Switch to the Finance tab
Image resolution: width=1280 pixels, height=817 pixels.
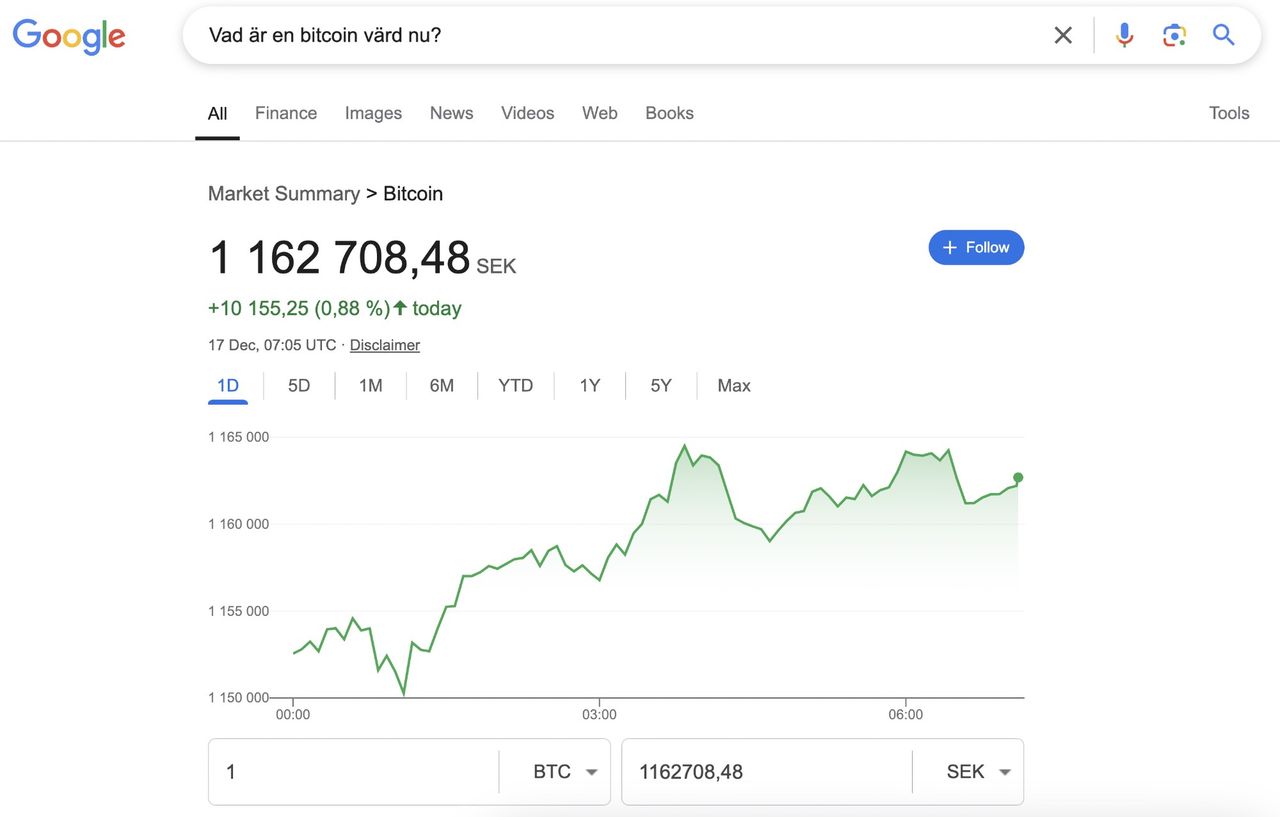tap(286, 113)
